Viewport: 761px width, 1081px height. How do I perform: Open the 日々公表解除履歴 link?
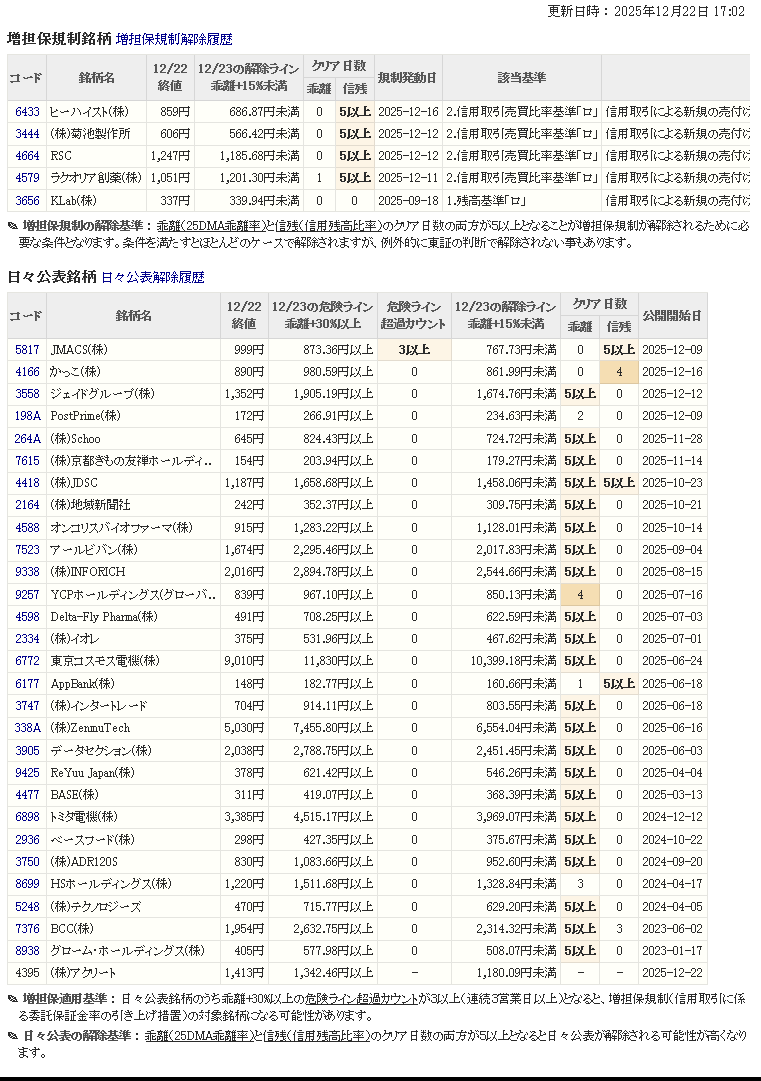152,278
